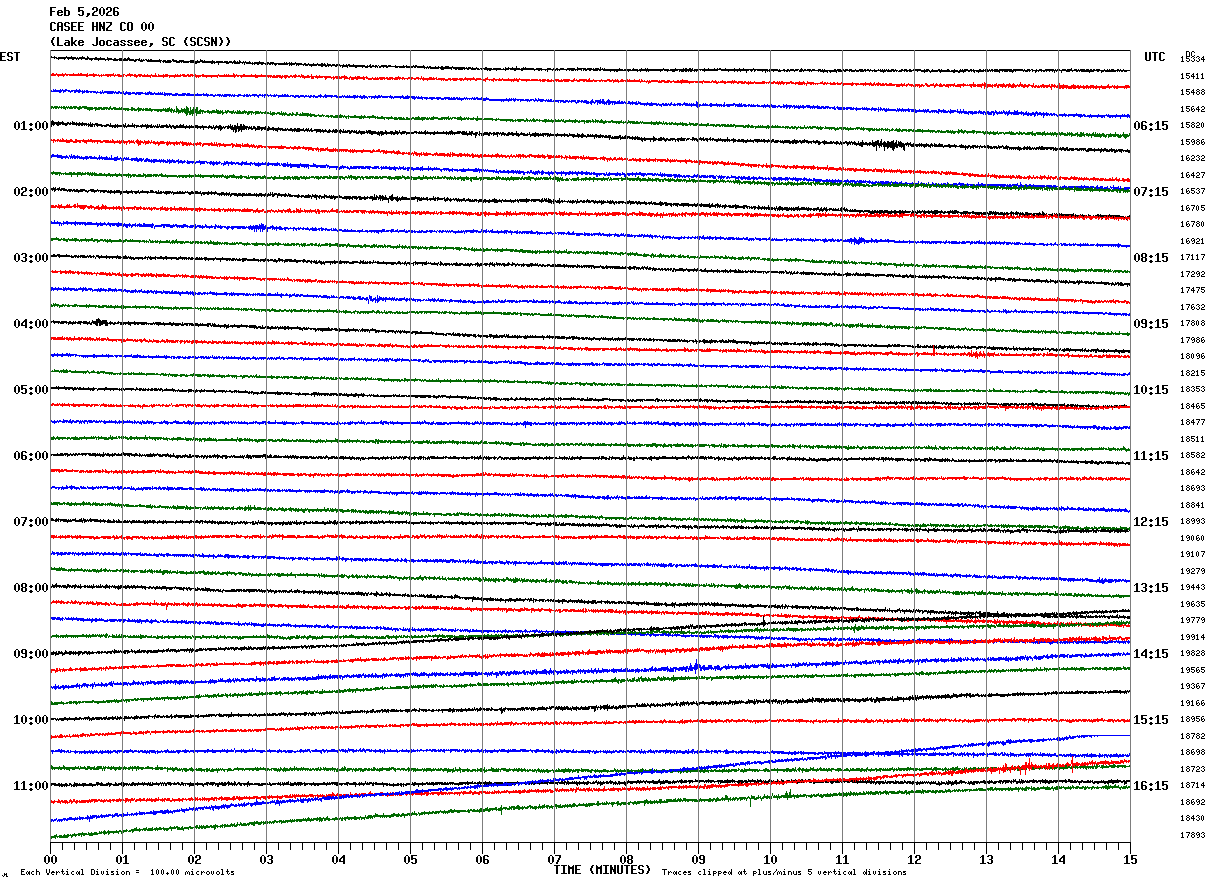Click the DC value "17893"
Screen dimensions: 1210x886
tap(1192, 836)
